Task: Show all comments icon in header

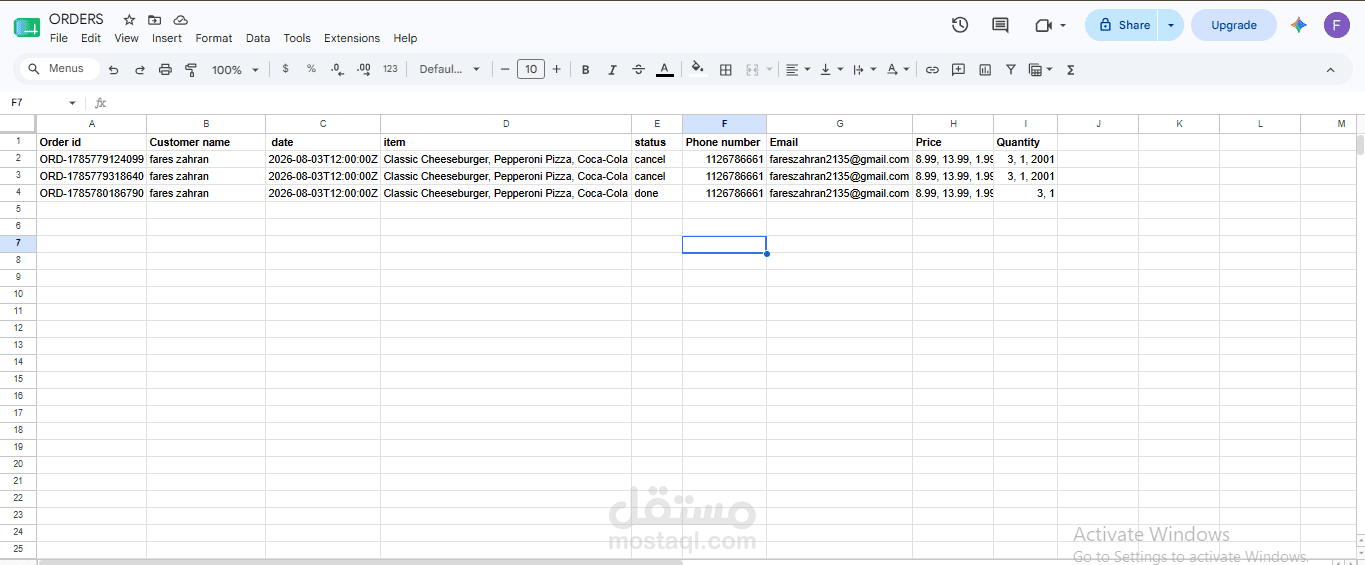Action: (x=1000, y=25)
